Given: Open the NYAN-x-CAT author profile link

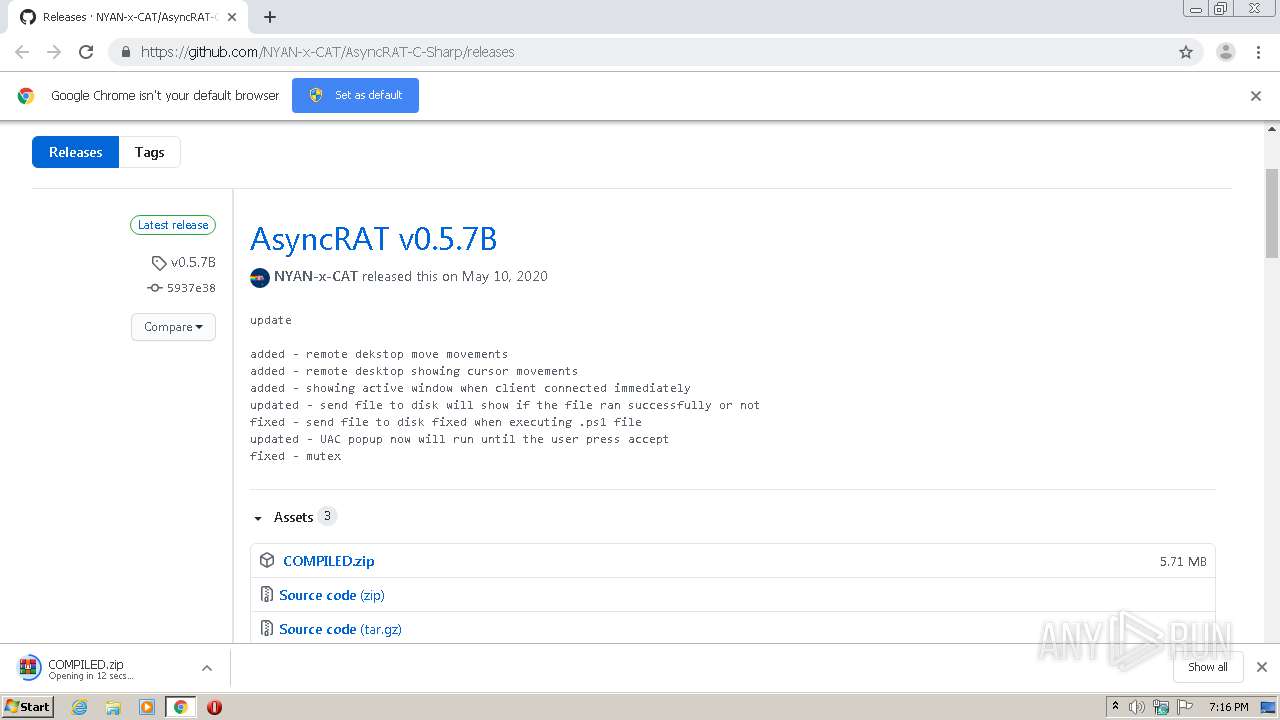Looking at the screenshot, I should (316, 277).
